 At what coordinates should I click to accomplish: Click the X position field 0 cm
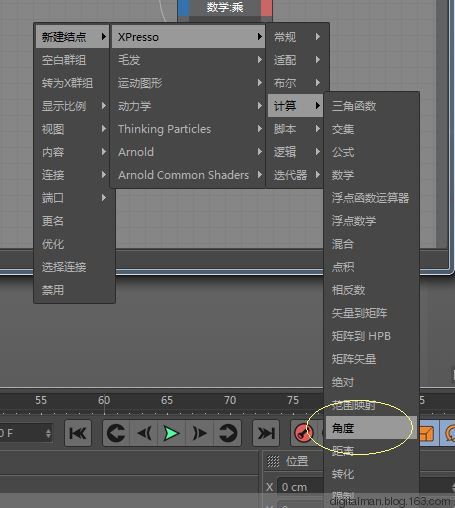coord(301,487)
